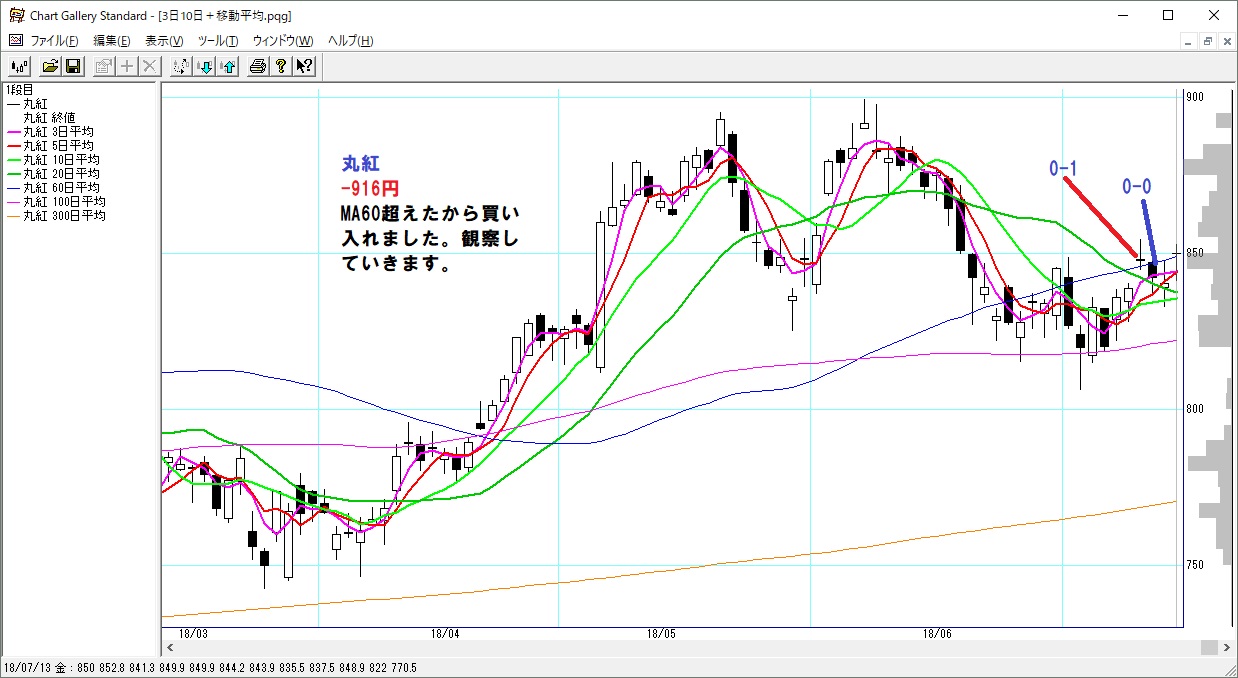Screen dimensions: 1238x678
Task: Open the 表示(V) menu
Action: (164, 41)
